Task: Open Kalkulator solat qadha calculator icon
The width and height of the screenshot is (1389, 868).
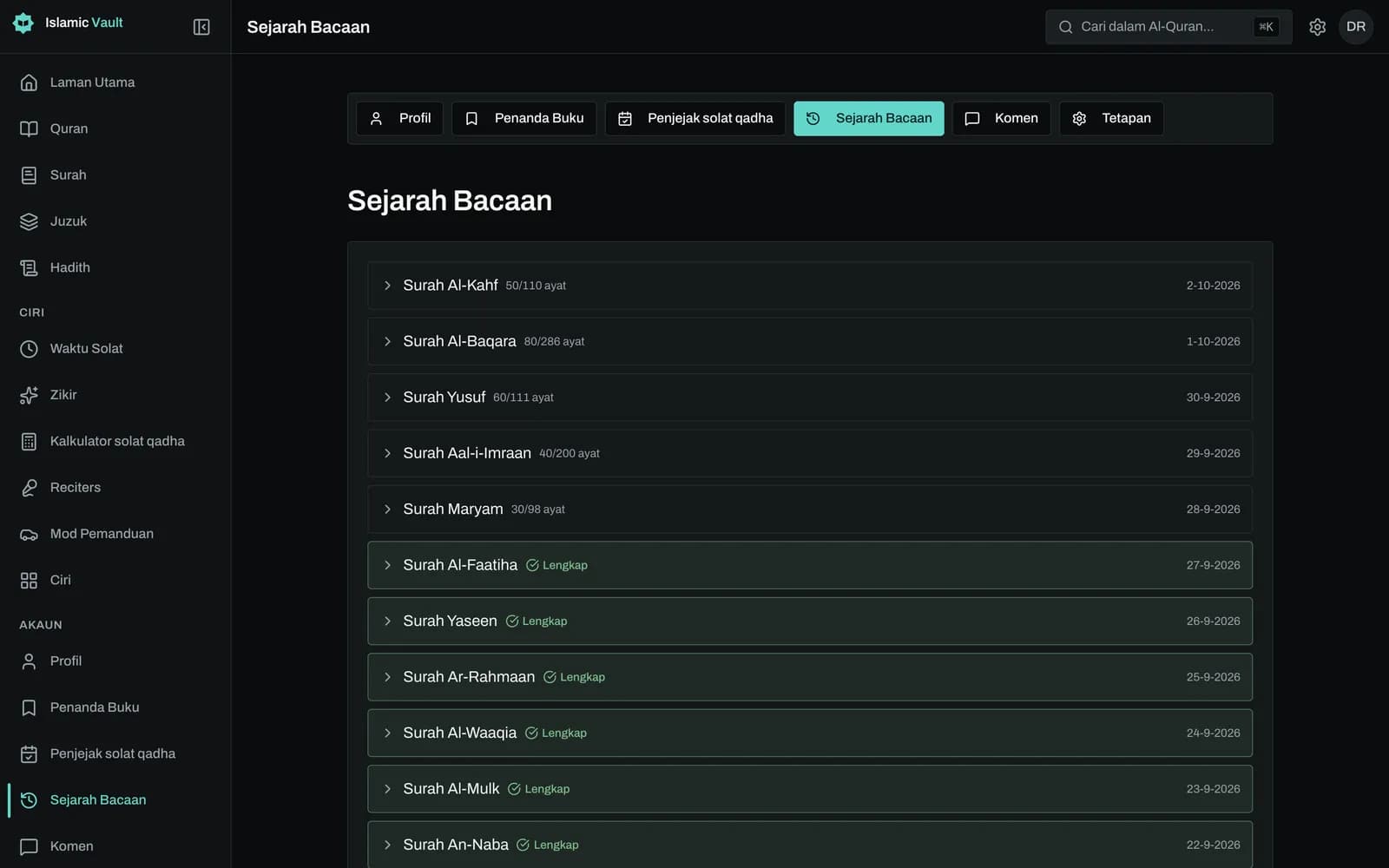Action: (x=29, y=441)
